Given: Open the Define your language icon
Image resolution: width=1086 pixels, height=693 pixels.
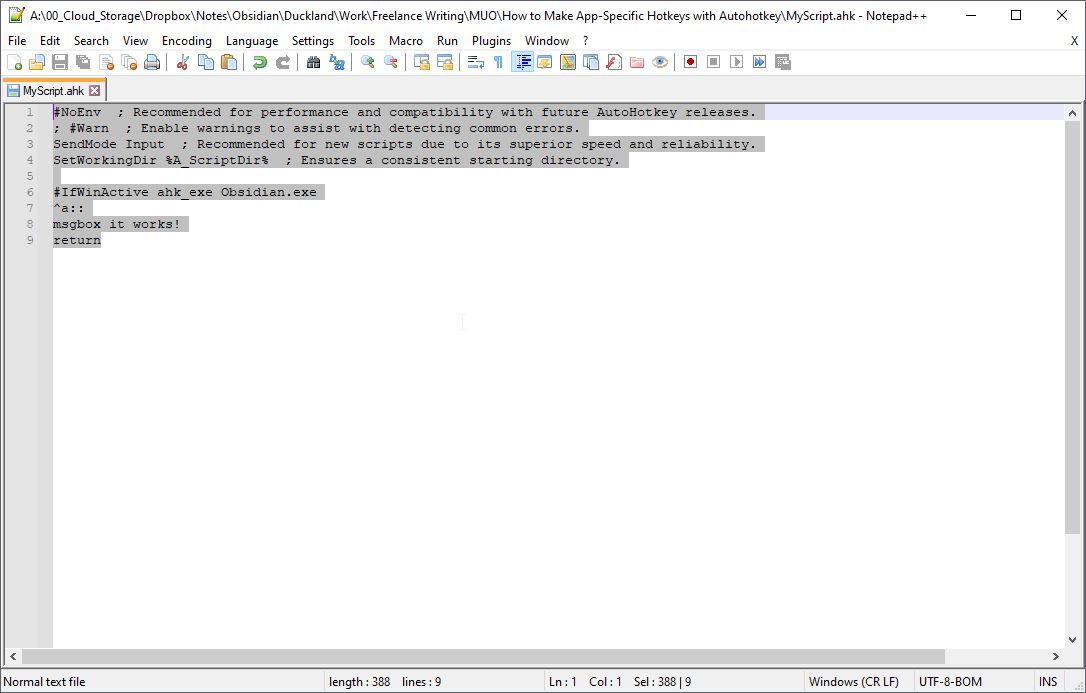Looking at the screenshot, I should (x=544, y=62).
